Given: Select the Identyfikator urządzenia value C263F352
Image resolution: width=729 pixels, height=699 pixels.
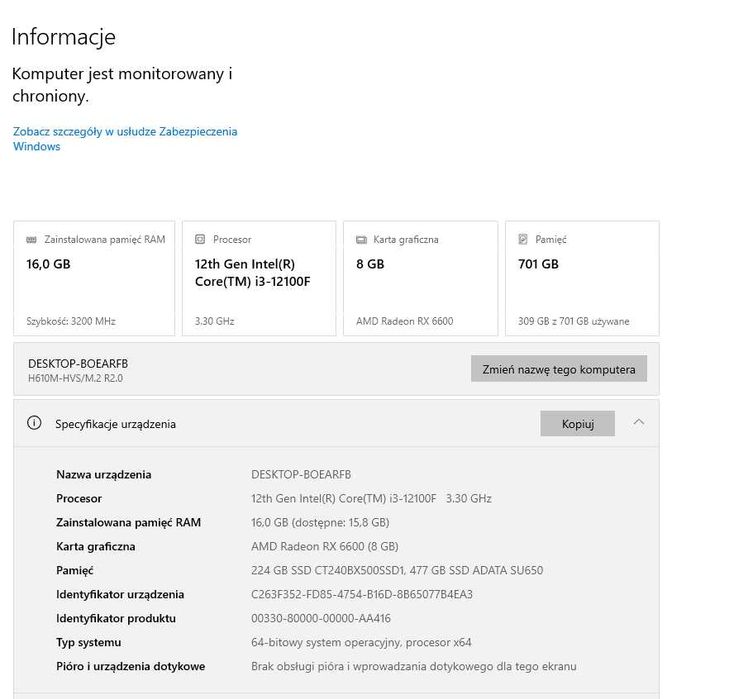Looking at the screenshot, I should pyautogui.click(x=362, y=594).
